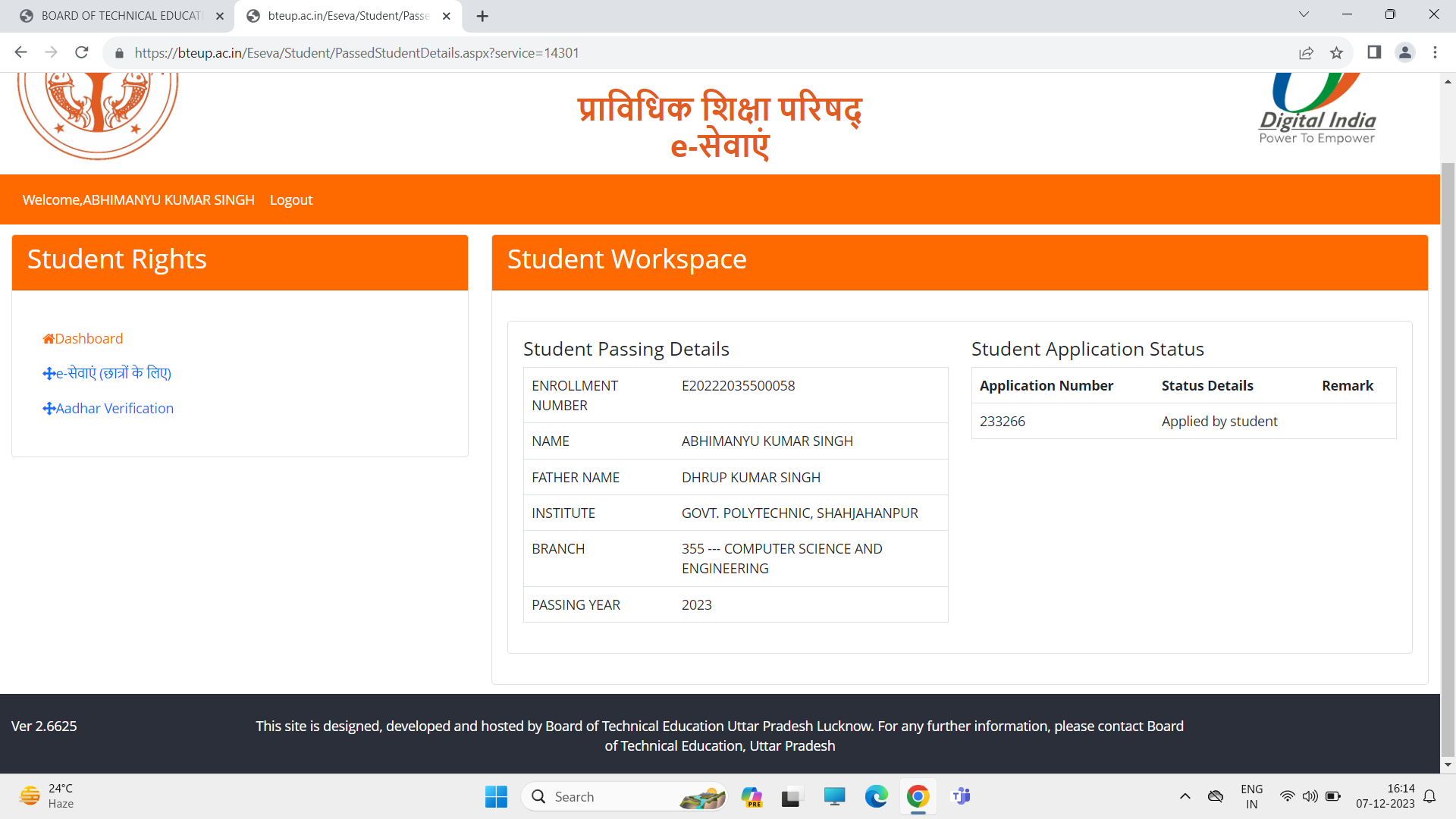Click the Digital India logo

1317,108
